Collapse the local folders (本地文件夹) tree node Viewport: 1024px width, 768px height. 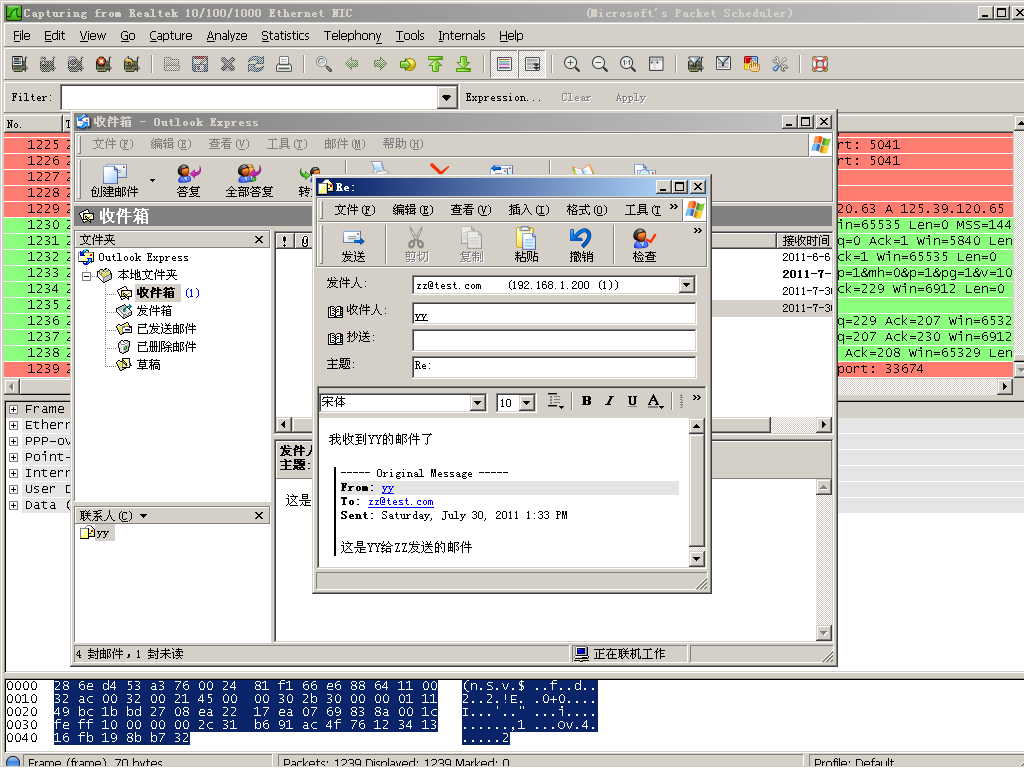86,276
